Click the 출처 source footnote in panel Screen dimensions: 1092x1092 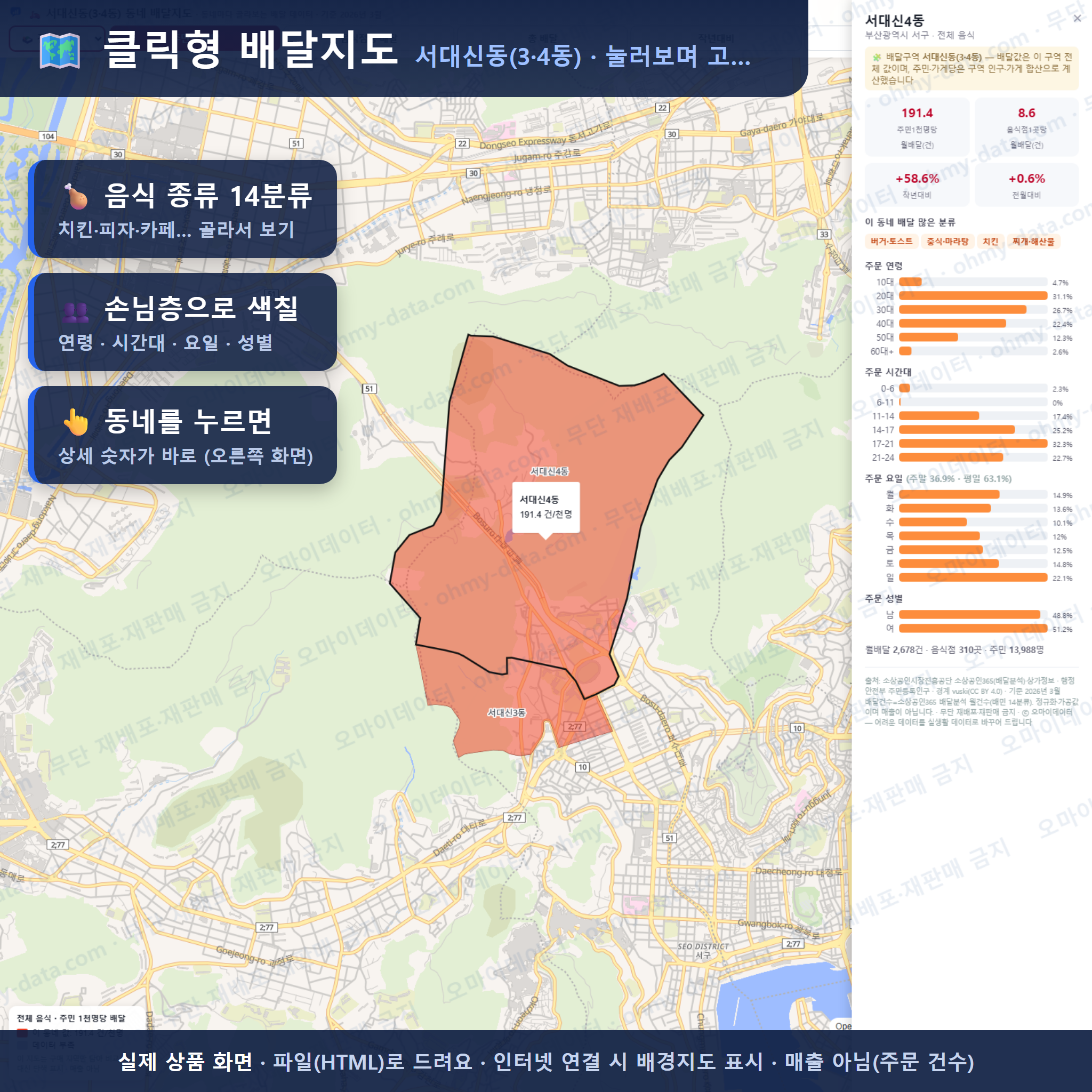pos(971,701)
